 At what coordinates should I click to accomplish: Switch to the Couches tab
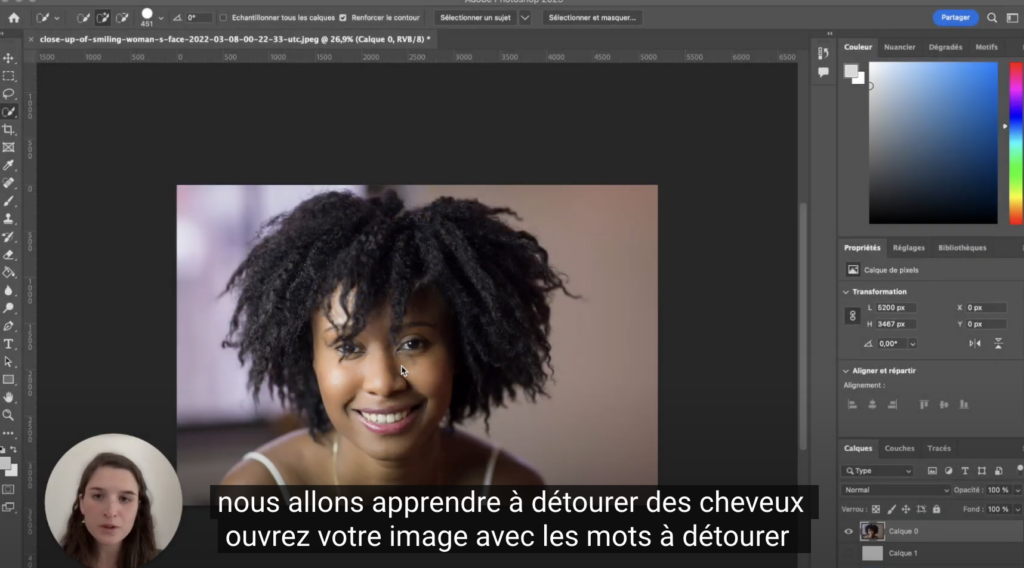pyautogui.click(x=899, y=448)
